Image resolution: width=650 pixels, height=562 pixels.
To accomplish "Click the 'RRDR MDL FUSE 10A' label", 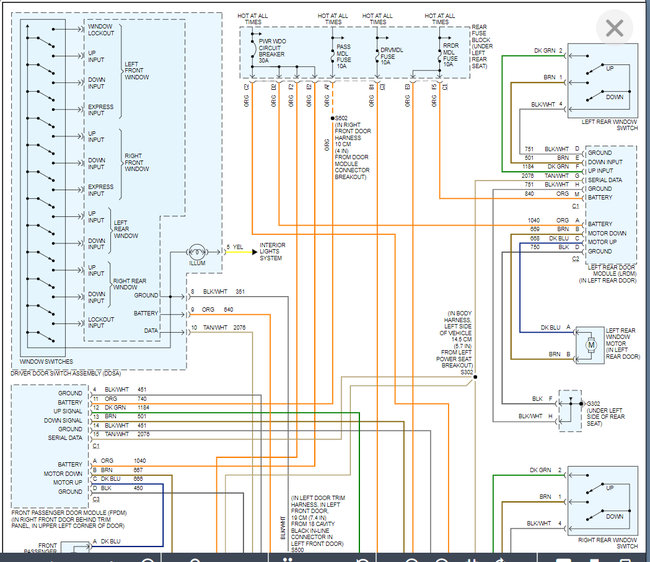I will click(451, 55).
